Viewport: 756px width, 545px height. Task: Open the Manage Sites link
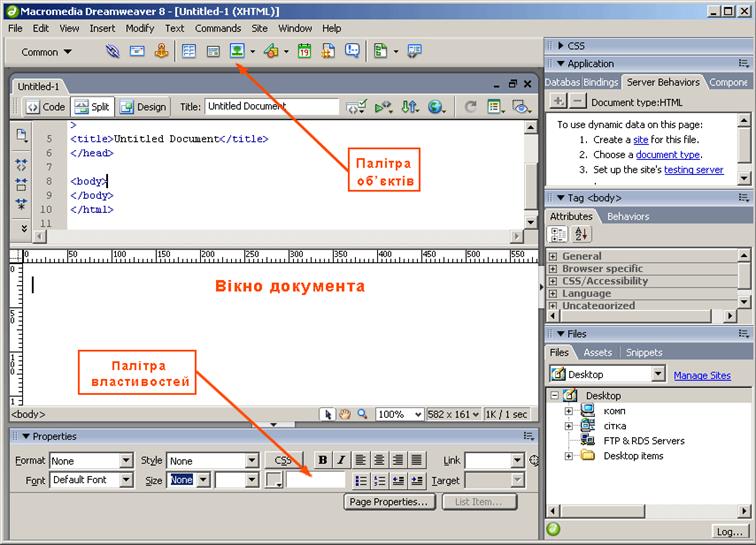(x=702, y=375)
